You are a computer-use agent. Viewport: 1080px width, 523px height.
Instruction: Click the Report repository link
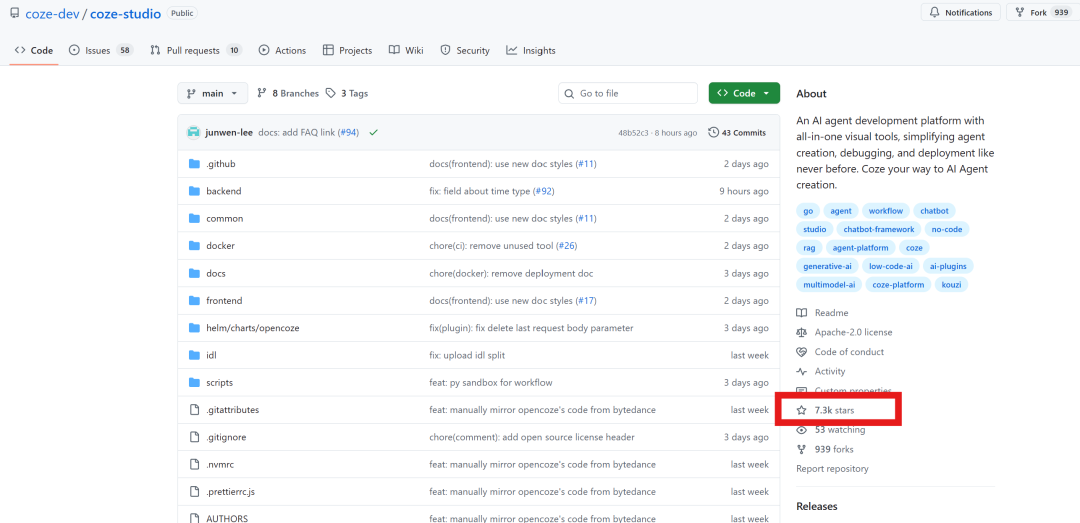pos(832,469)
